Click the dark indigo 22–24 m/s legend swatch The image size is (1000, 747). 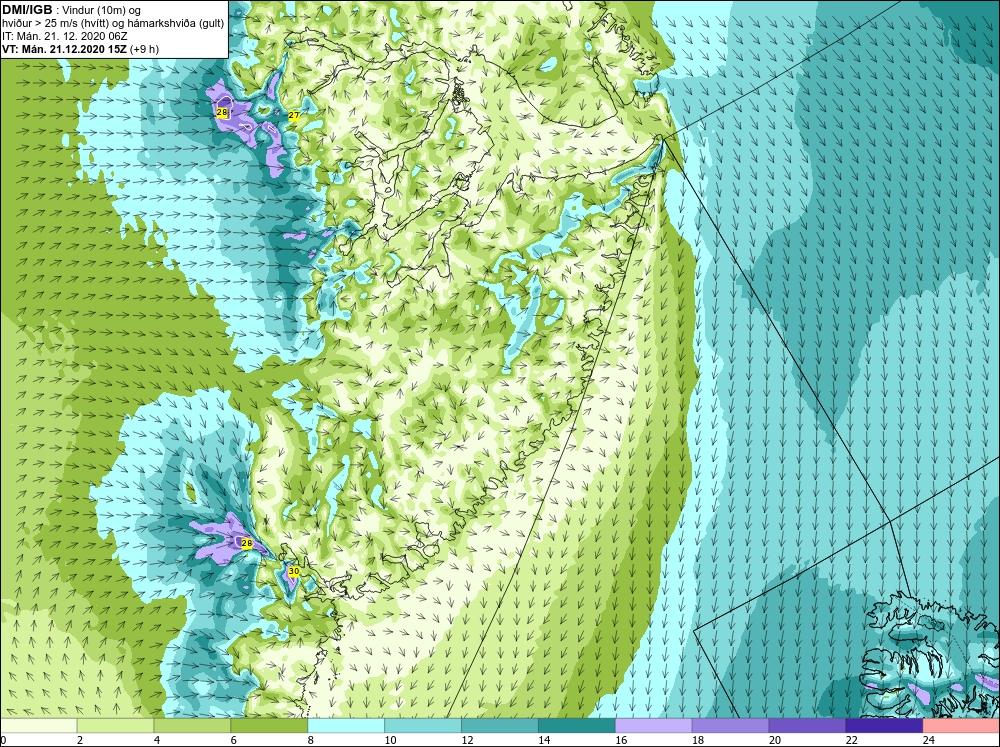[x=884, y=726]
